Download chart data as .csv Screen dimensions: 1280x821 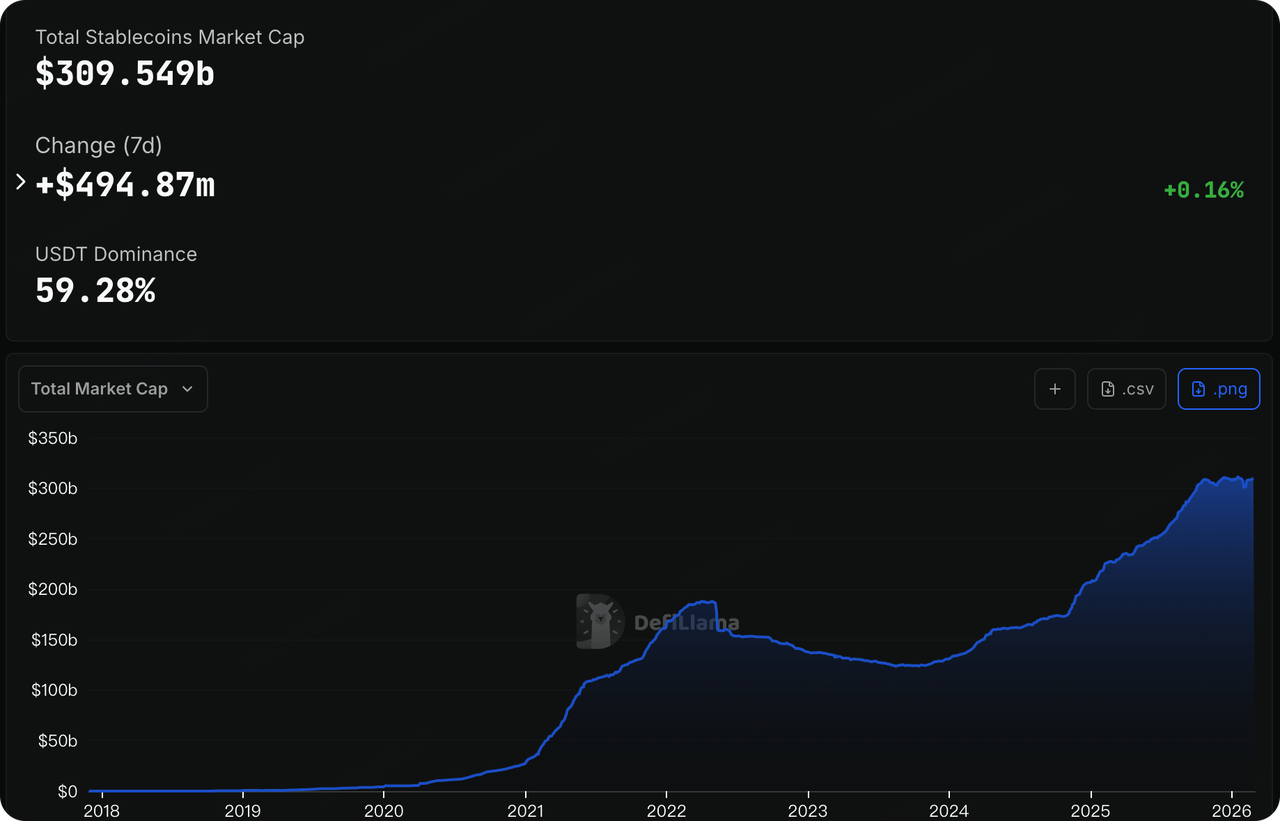pyautogui.click(x=1127, y=389)
